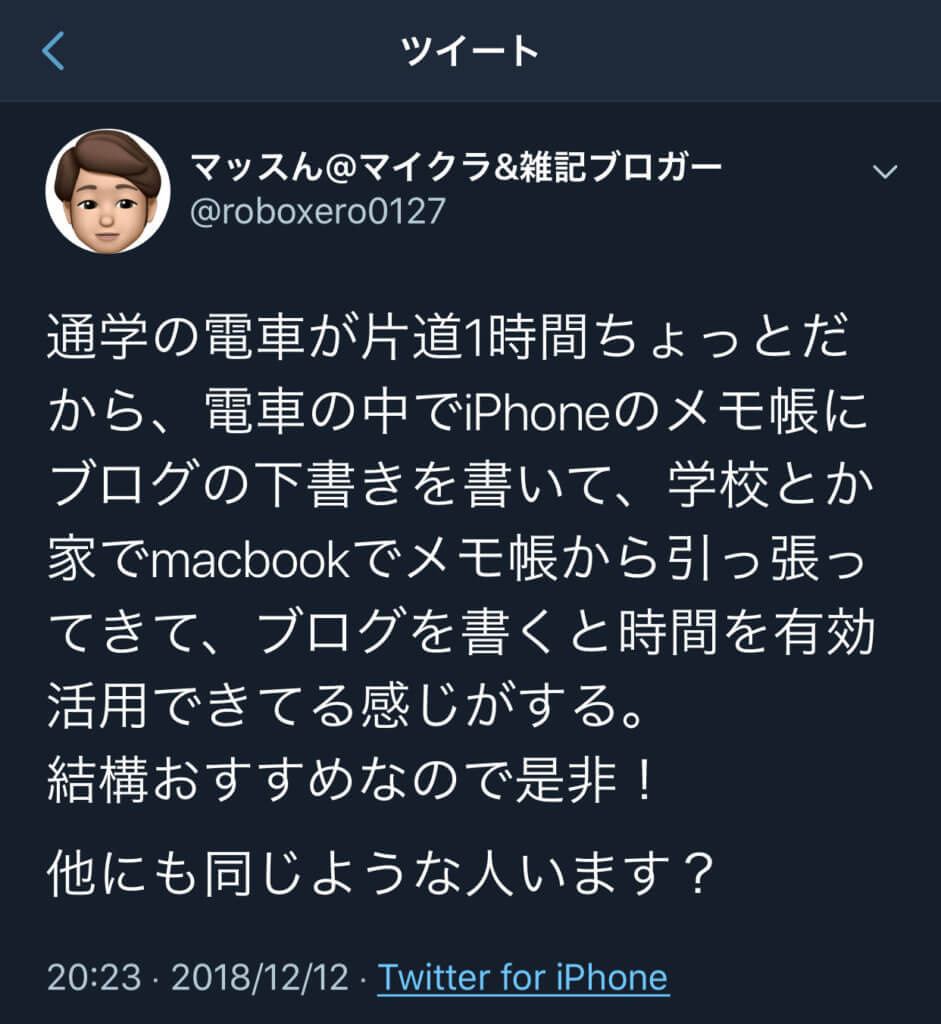941x1024 pixels.
Task: Tap the line starting with てきて、ブログを書く
Action: coord(461,632)
